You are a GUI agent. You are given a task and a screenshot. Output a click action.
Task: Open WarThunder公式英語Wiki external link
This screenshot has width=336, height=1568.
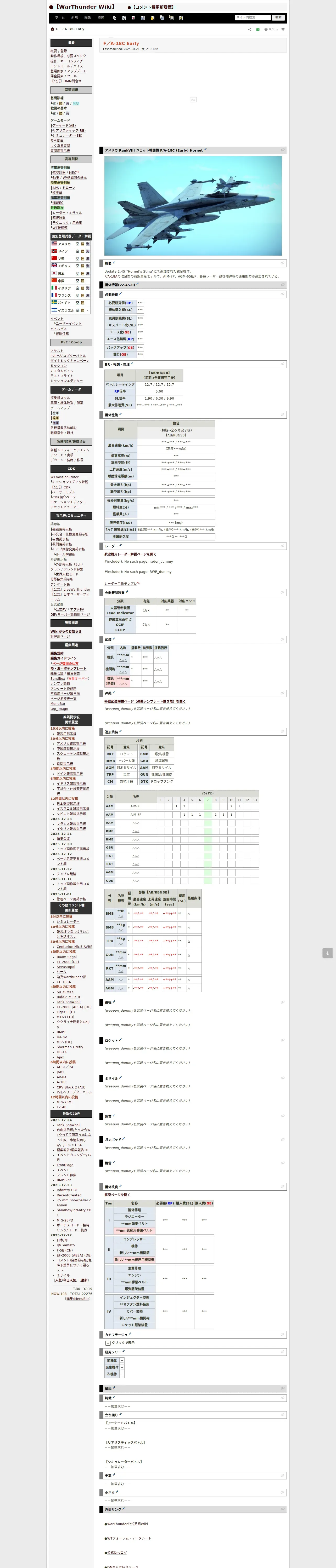tap(127, 1524)
